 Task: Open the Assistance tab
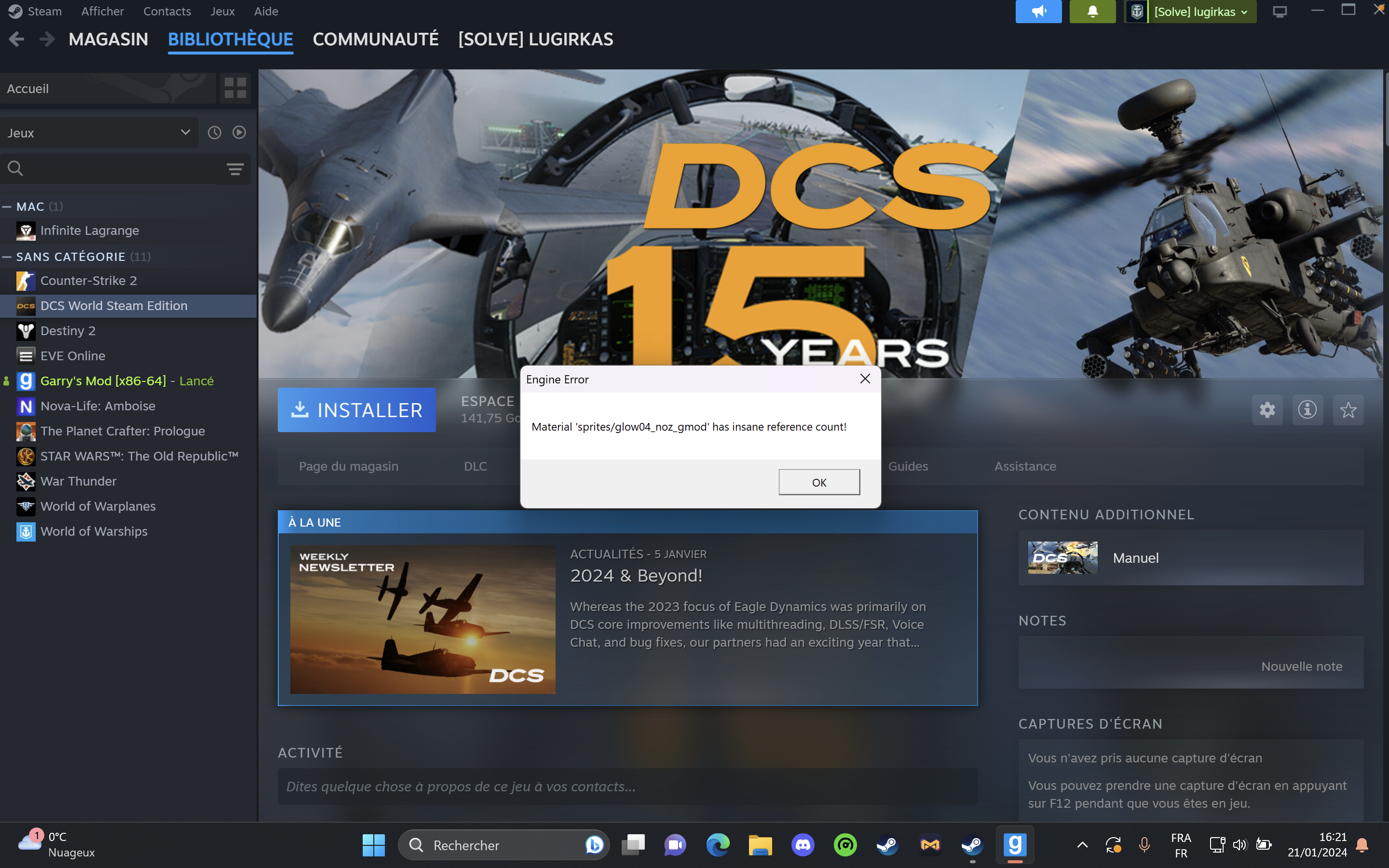[x=1025, y=466]
